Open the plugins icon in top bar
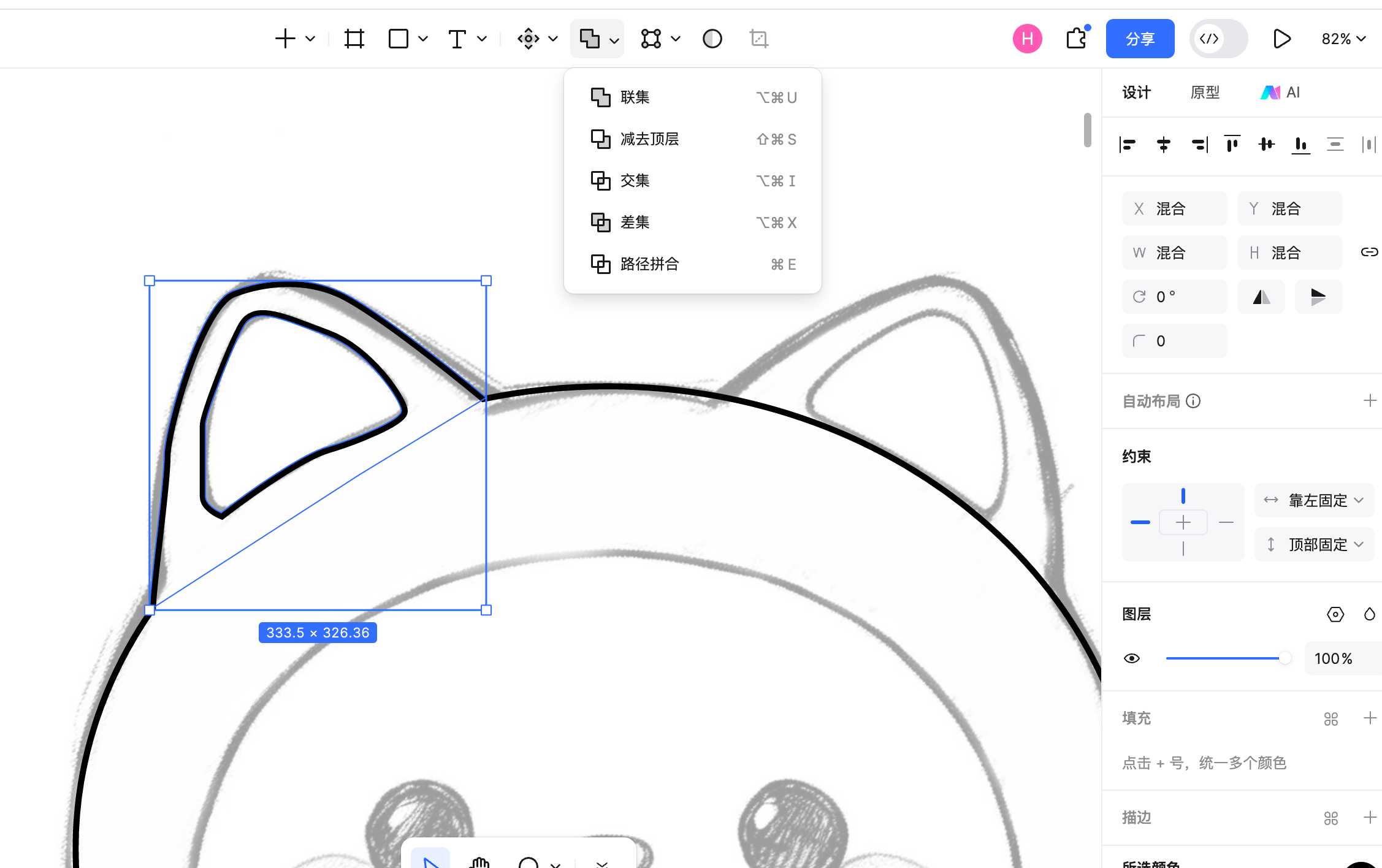 coord(1076,39)
